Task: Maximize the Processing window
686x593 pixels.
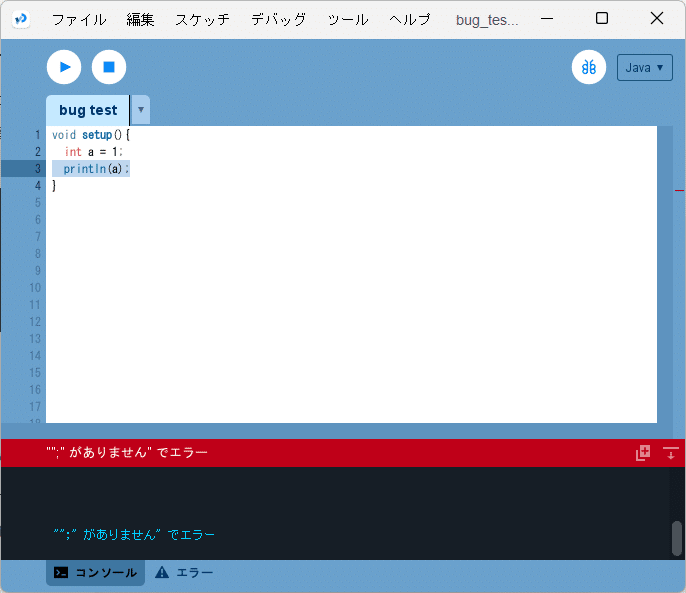Action: pos(602,18)
